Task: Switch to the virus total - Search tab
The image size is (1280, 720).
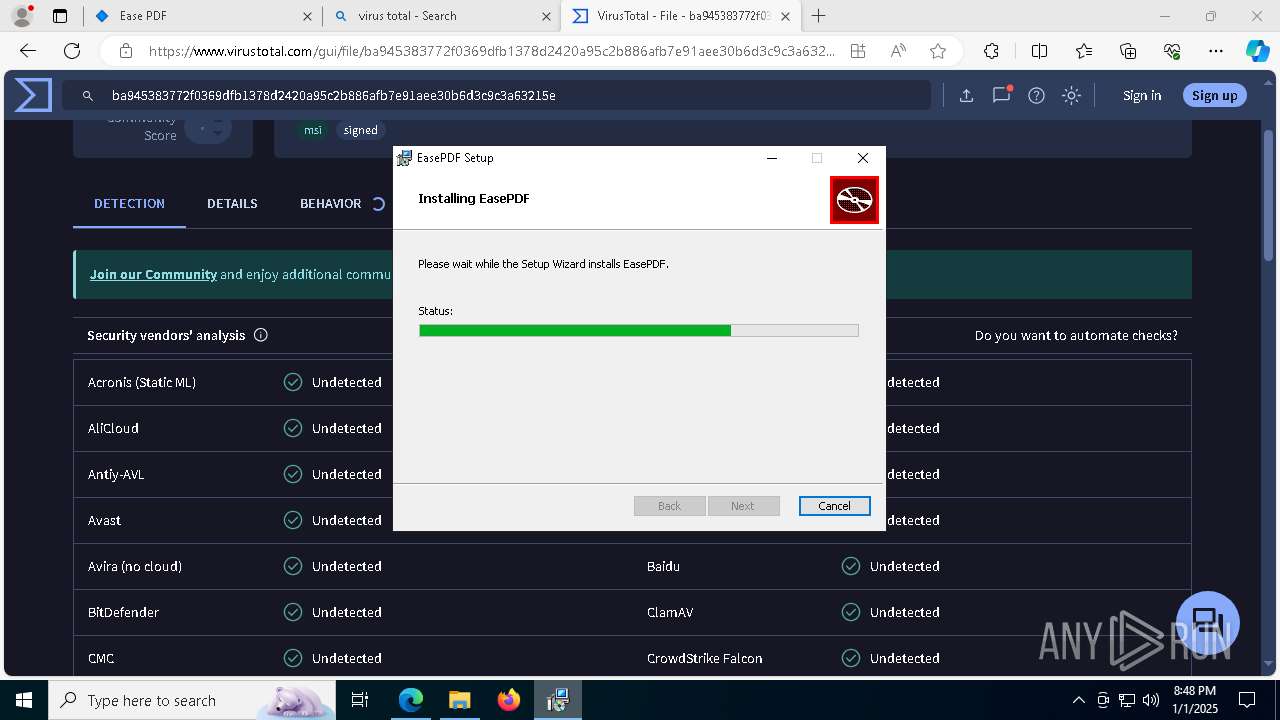Action: coord(442,16)
